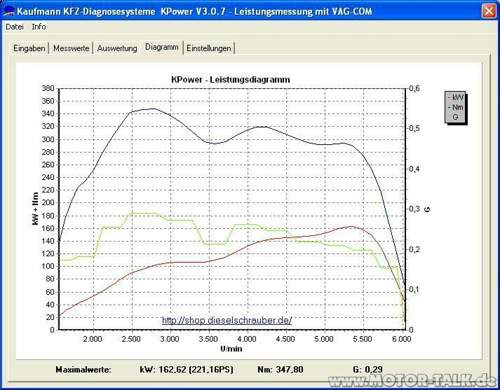Screen dimensions: 500x390
Task: Click the kW + Nm y-axis label
Action: (35, 209)
